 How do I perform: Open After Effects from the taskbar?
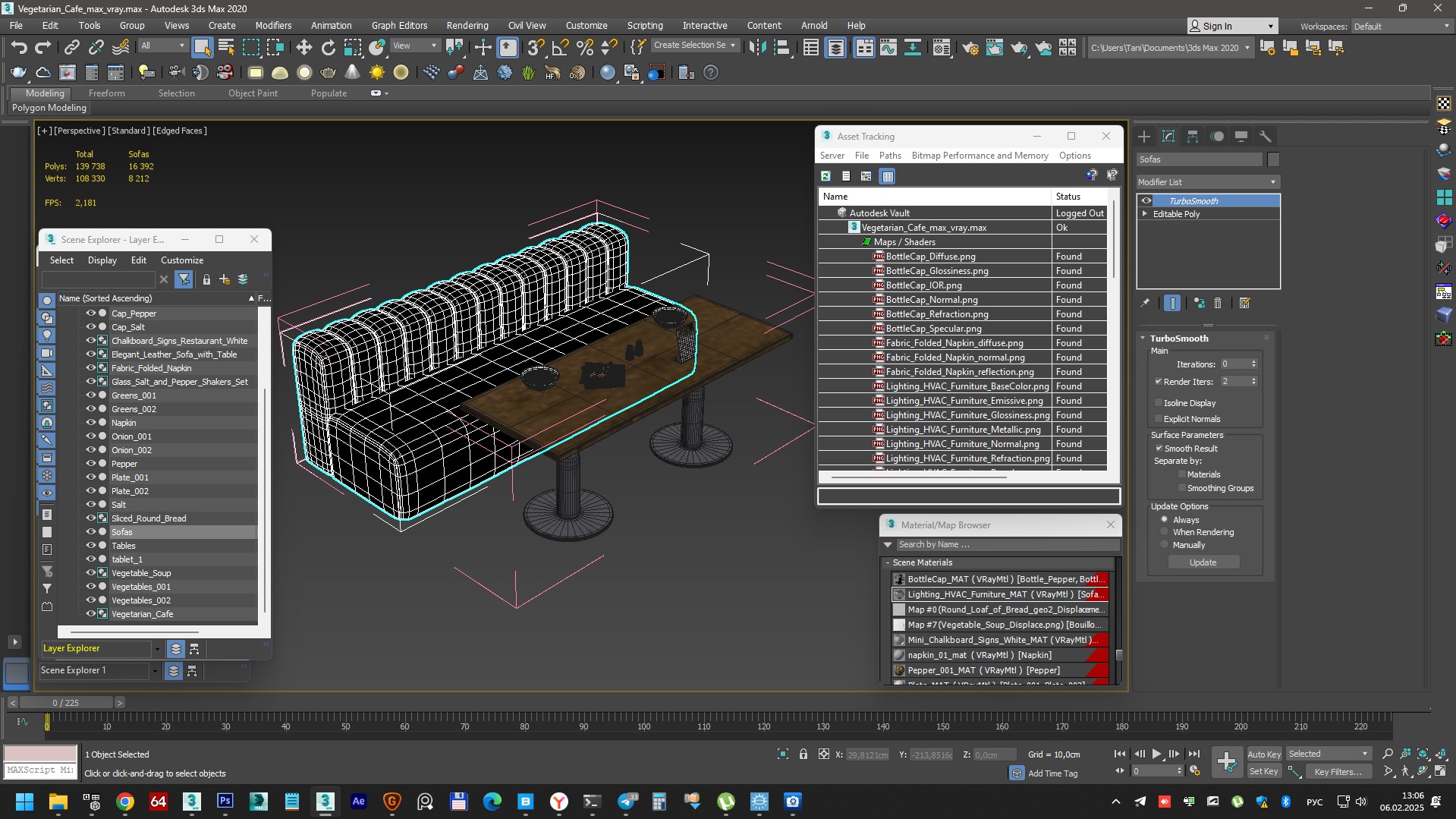click(359, 801)
